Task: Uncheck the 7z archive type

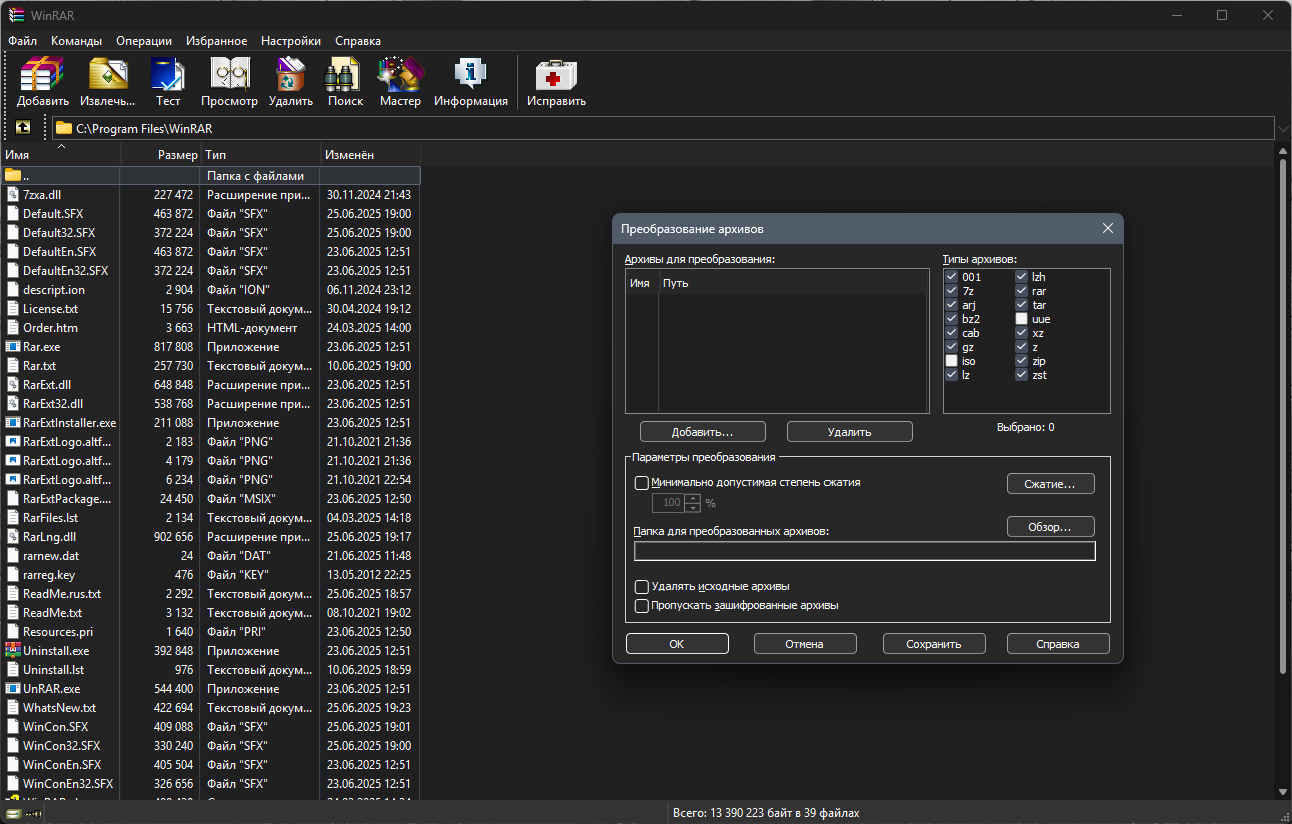Action: [952, 291]
